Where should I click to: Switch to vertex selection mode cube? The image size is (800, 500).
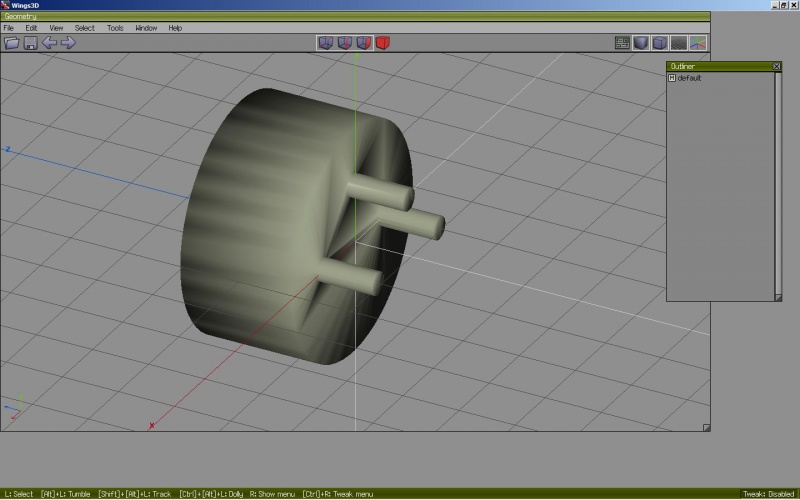[325, 43]
